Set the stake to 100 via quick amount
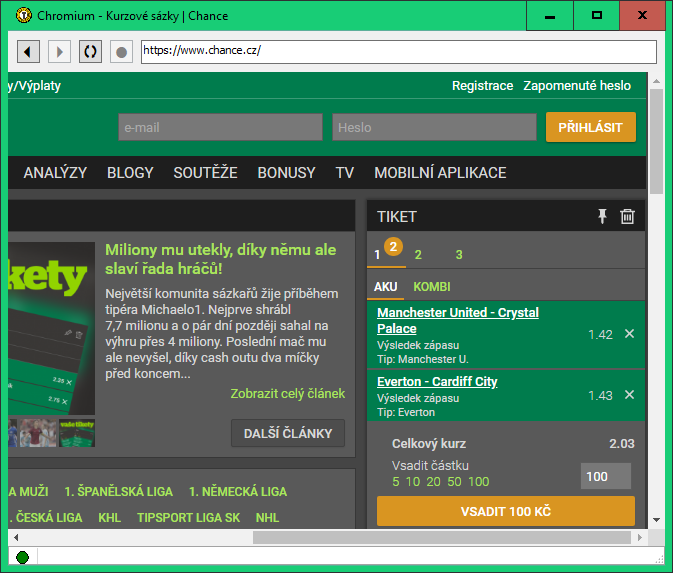The width and height of the screenshot is (673, 573). coord(479,482)
